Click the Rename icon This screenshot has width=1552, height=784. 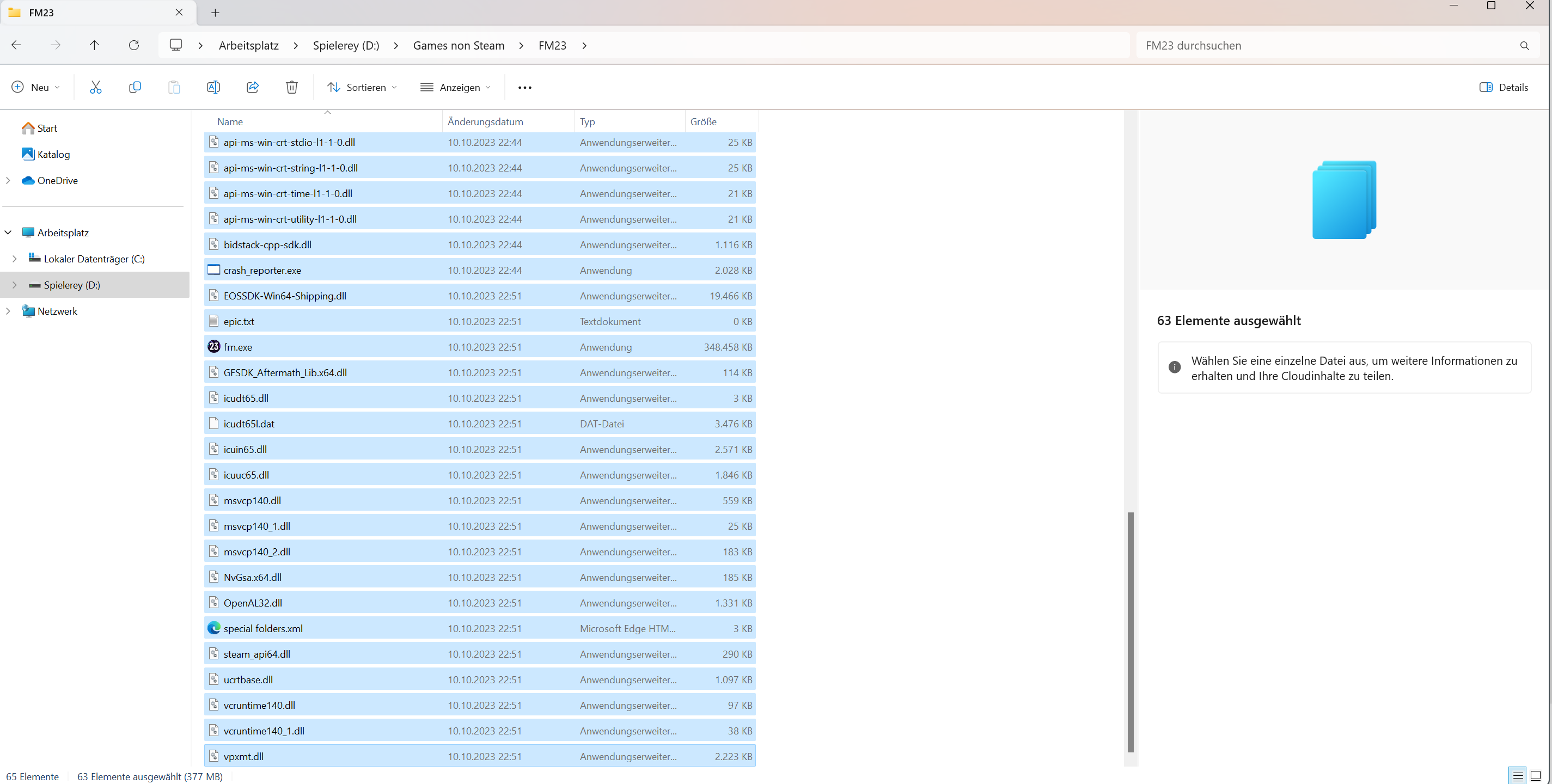(x=213, y=87)
